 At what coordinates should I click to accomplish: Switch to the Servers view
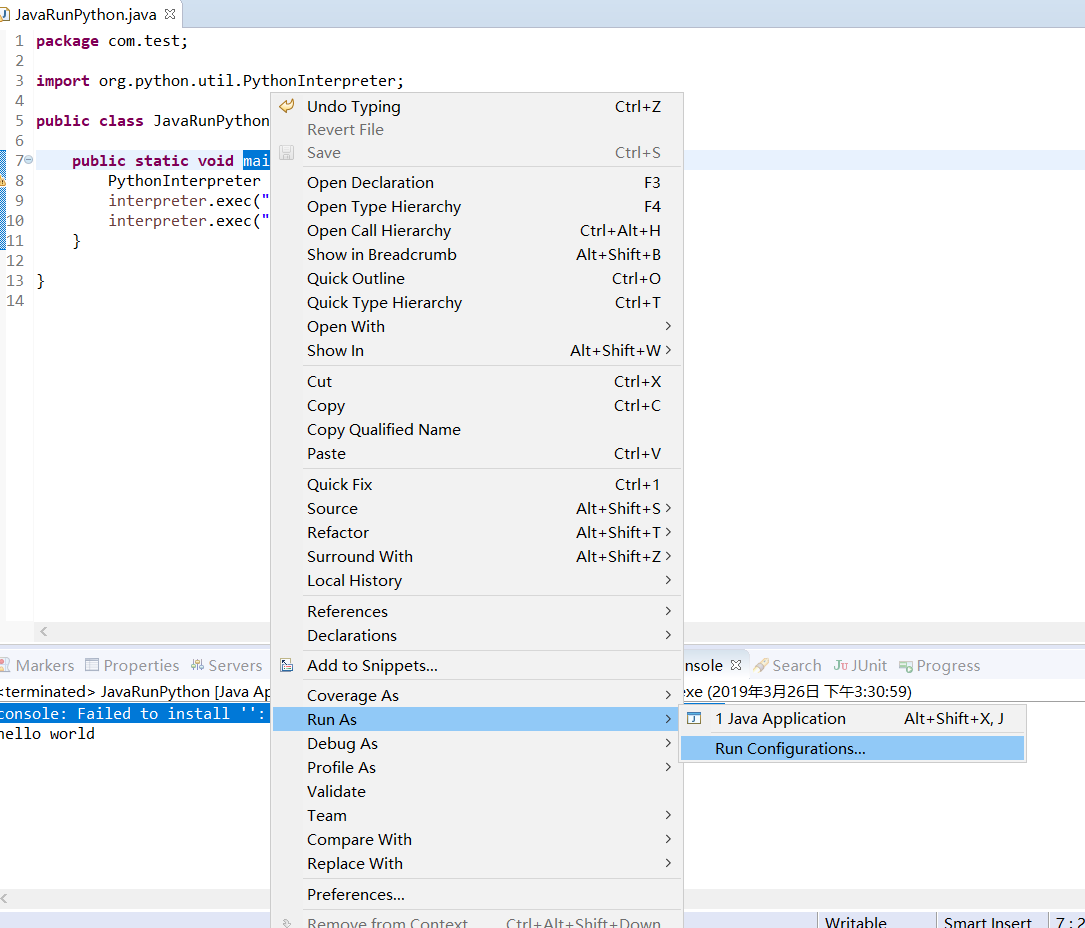pos(234,666)
